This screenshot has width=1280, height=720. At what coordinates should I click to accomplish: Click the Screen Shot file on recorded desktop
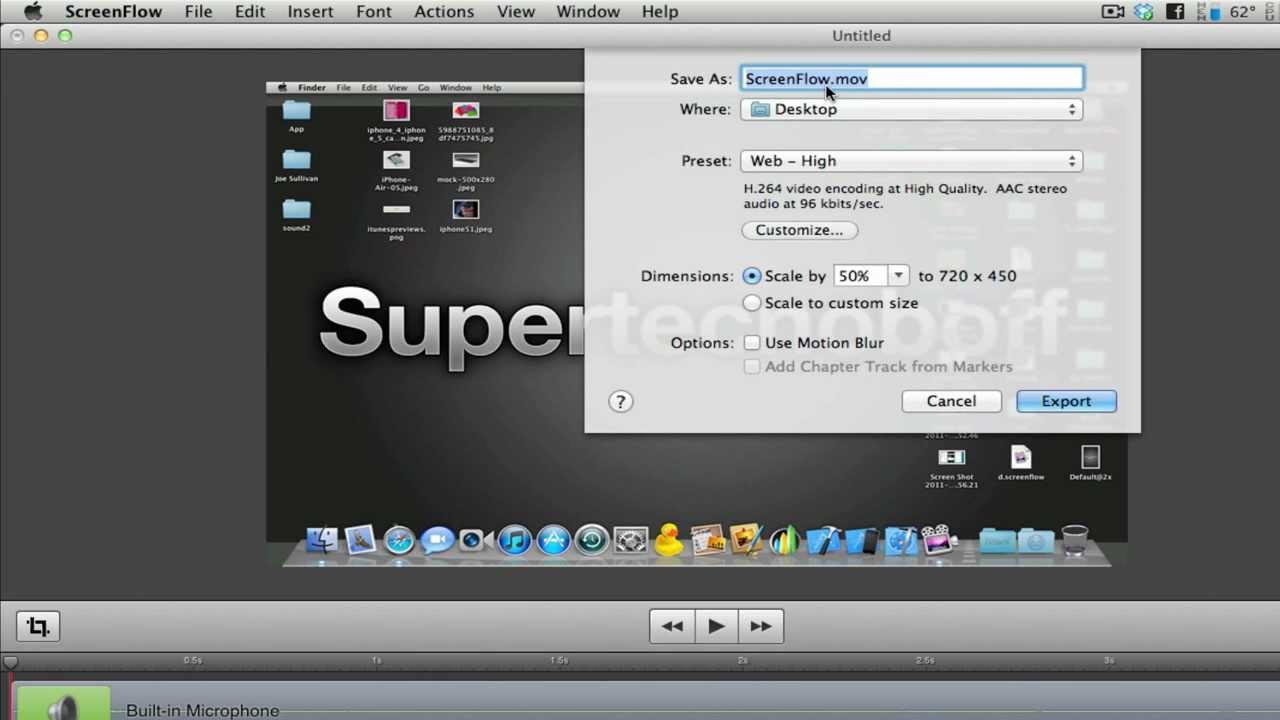pyautogui.click(x=951, y=458)
